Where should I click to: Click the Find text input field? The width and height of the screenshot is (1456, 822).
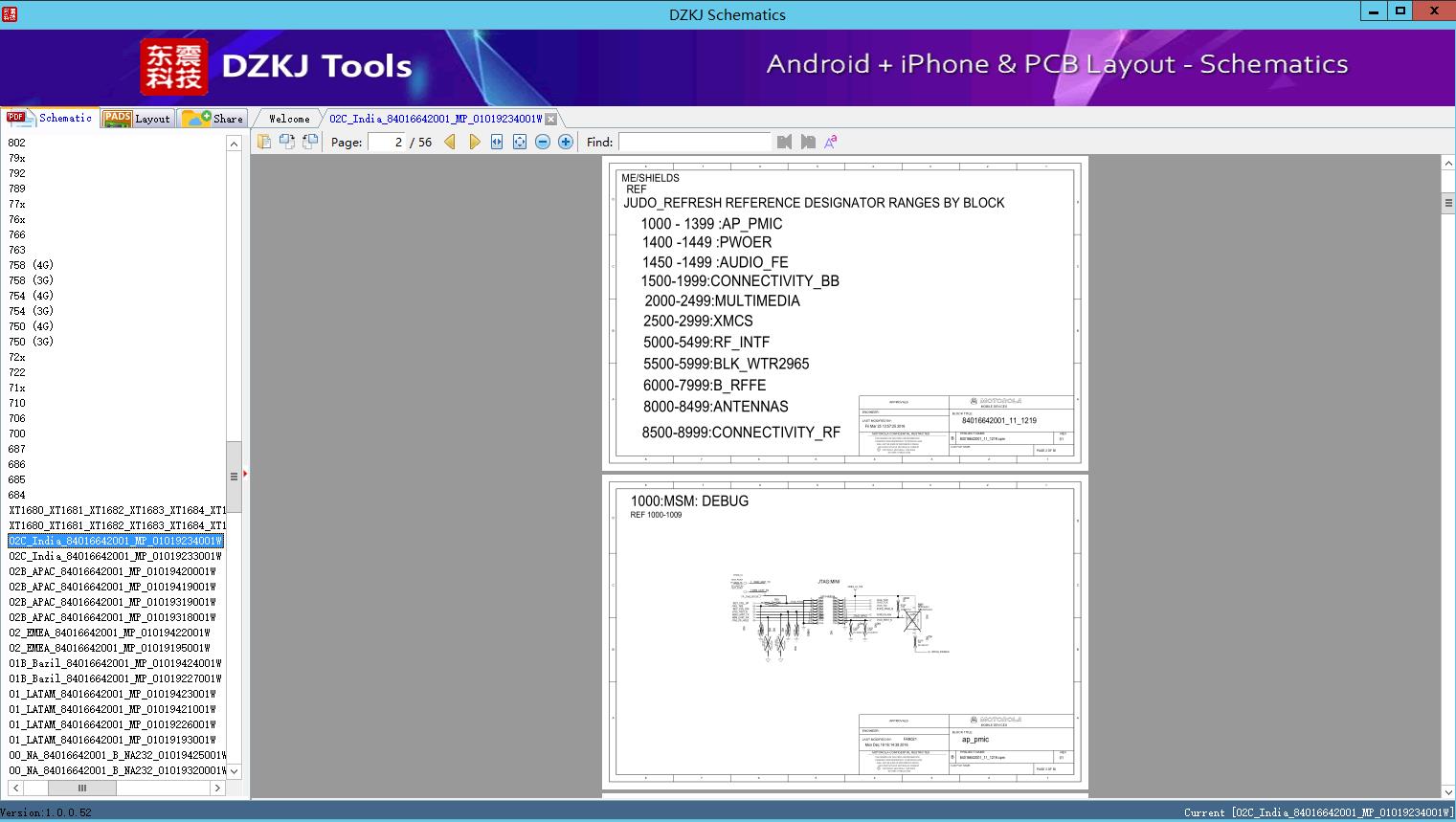(x=694, y=142)
